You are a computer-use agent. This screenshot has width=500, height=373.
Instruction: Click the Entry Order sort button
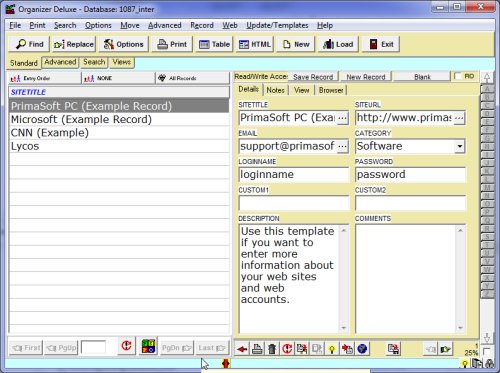tap(44, 78)
